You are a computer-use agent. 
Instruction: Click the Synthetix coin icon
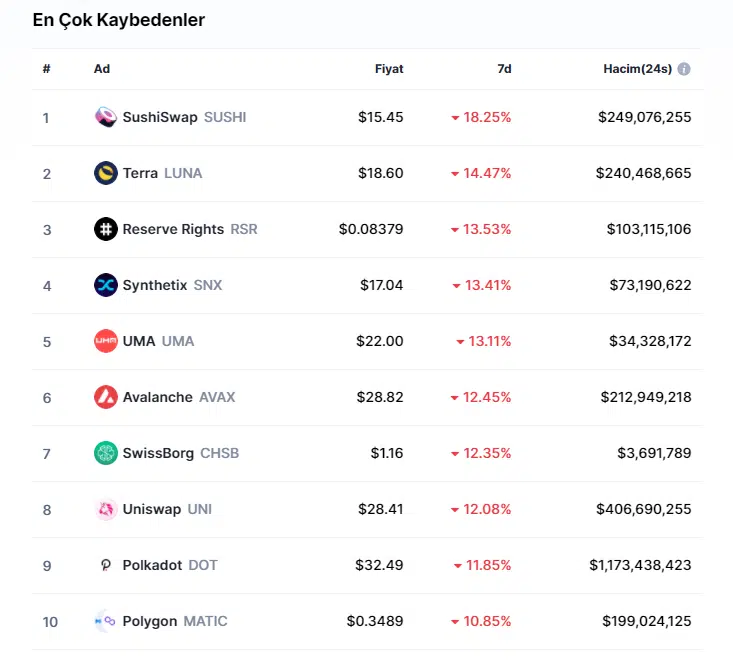(105, 285)
